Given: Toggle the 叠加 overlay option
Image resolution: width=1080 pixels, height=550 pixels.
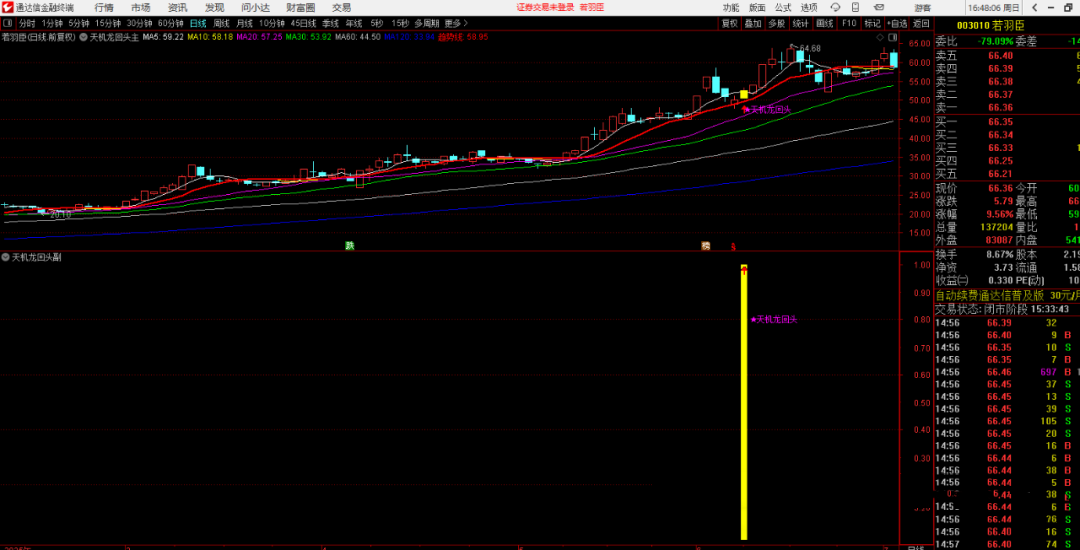Looking at the screenshot, I should [x=753, y=23].
